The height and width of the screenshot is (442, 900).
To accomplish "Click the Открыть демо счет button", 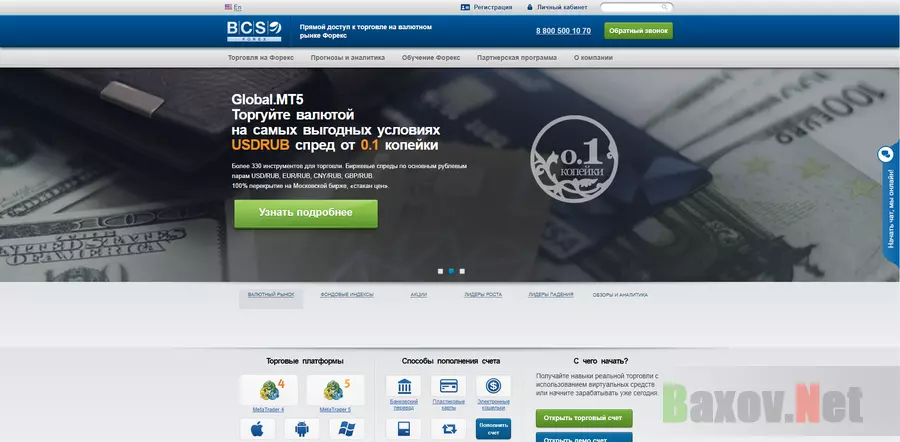I will pyautogui.click(x=584, y=437).
